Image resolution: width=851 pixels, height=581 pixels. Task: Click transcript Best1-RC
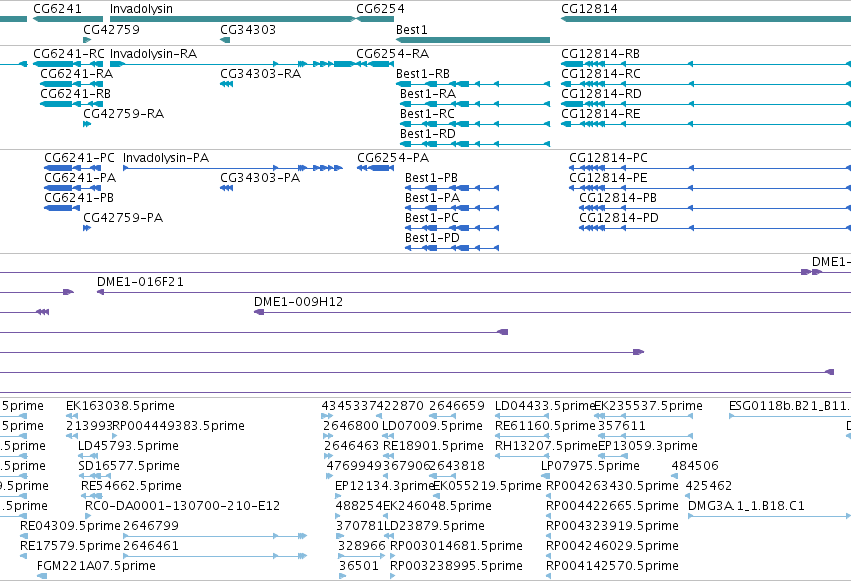475,124
